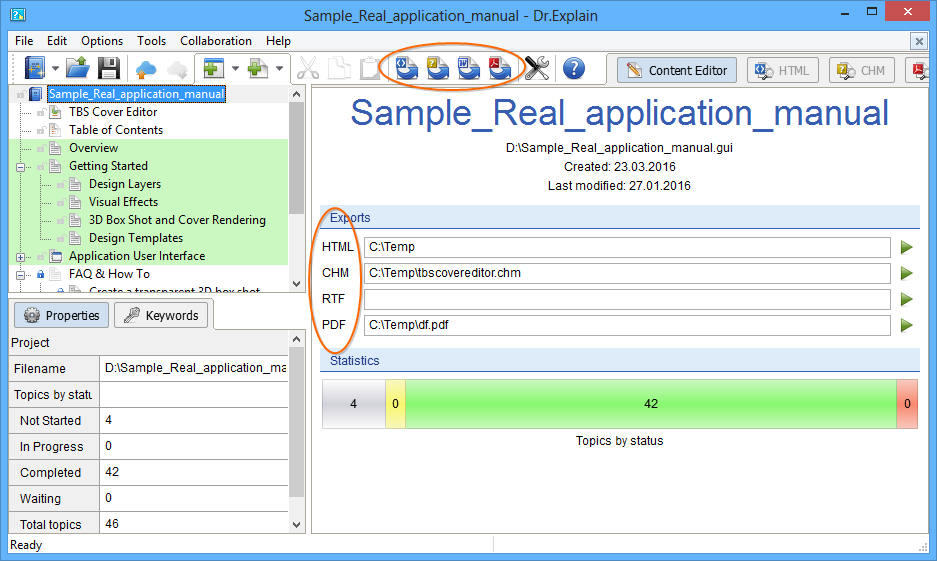The image size is (937, 561).
Task: Select the Visual Effects topic
Action: [123, 202]
